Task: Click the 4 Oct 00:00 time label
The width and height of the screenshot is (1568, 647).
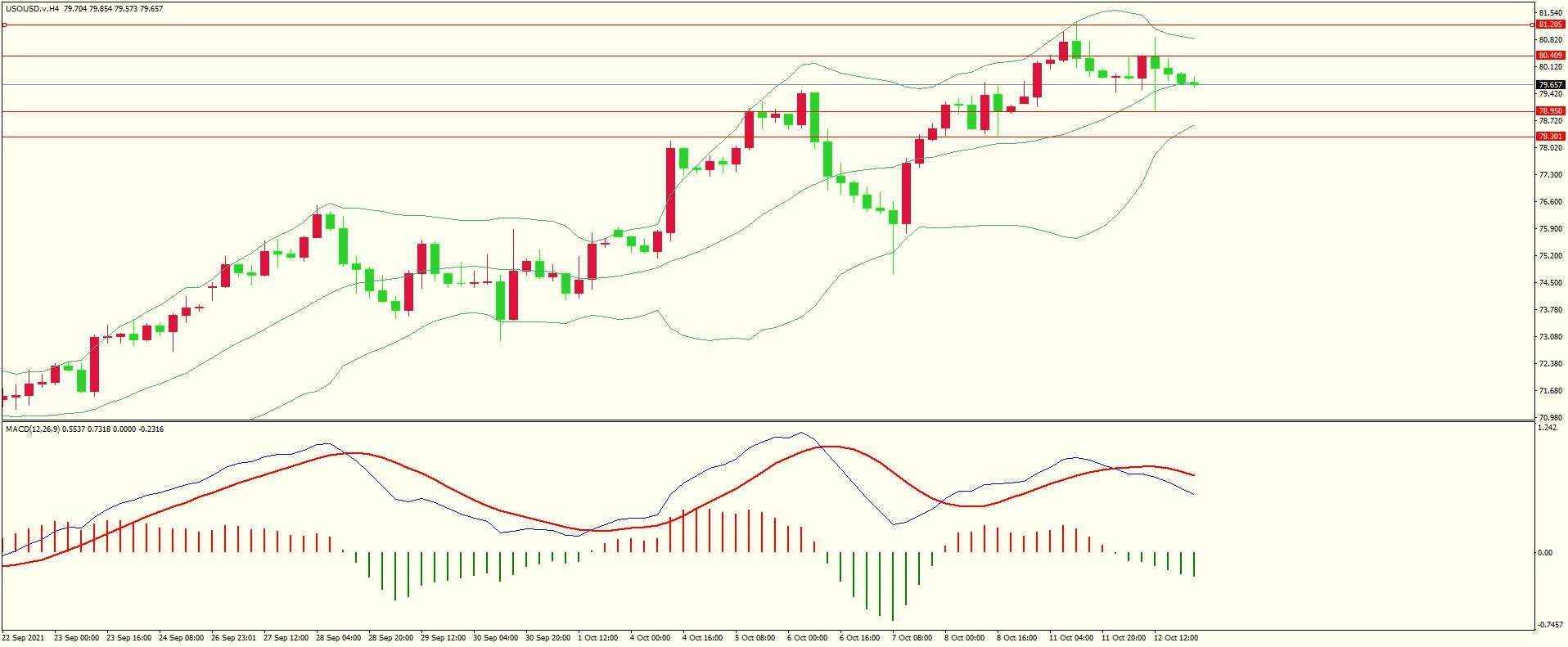Action: click(x=651, y=637)
